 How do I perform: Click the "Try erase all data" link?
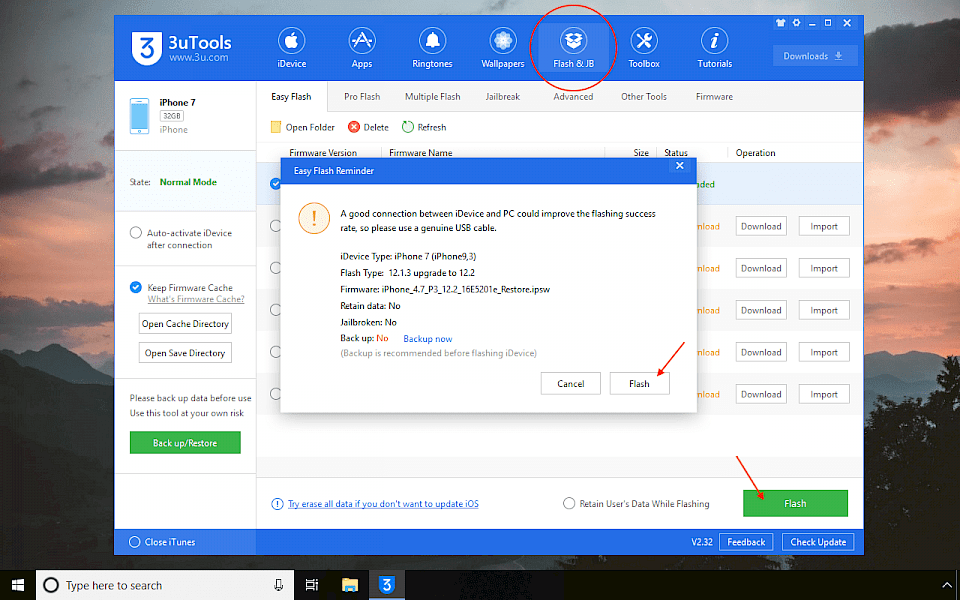(x=383, y=504)
